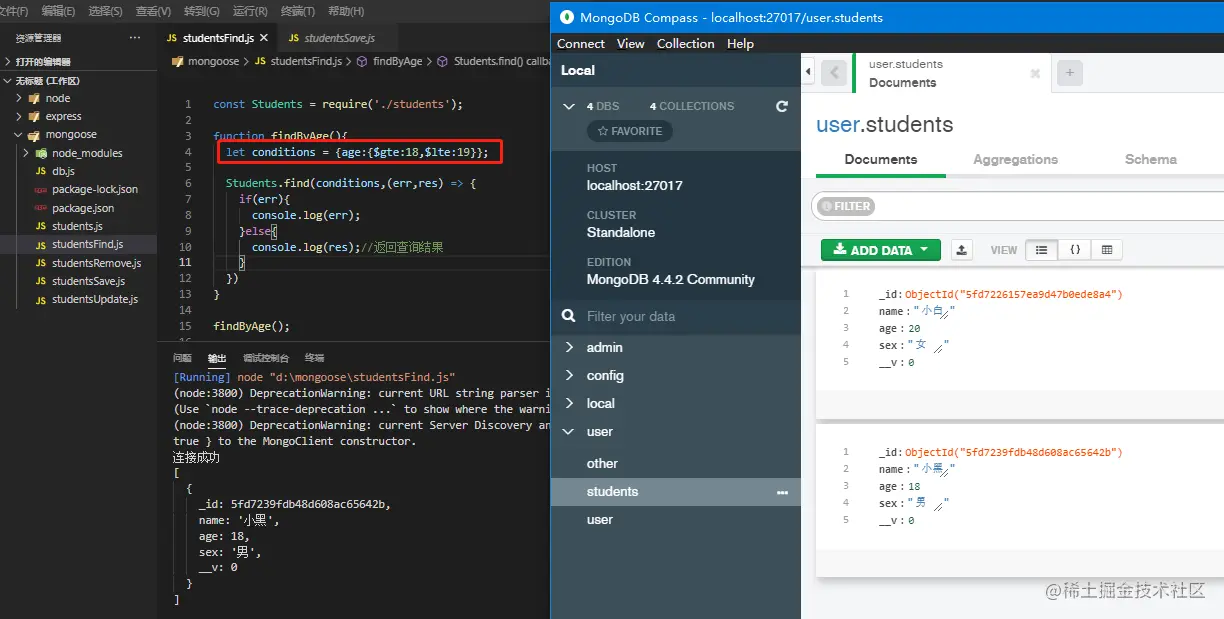Open the Help menu in Compass
Screen dimensions: 1224x619
(x=741, y=44)
